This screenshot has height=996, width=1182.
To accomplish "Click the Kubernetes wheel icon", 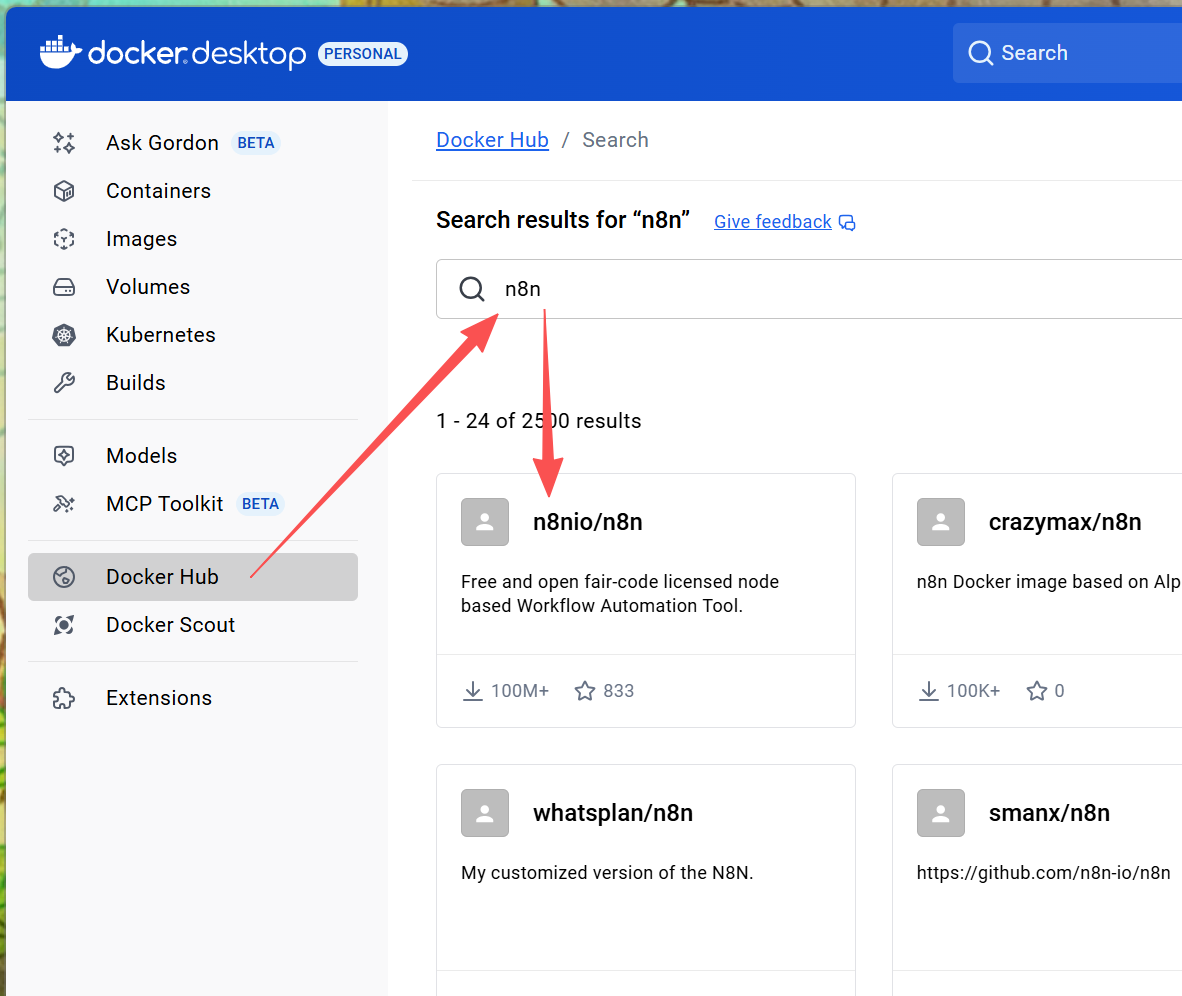I will coord(64,335).
